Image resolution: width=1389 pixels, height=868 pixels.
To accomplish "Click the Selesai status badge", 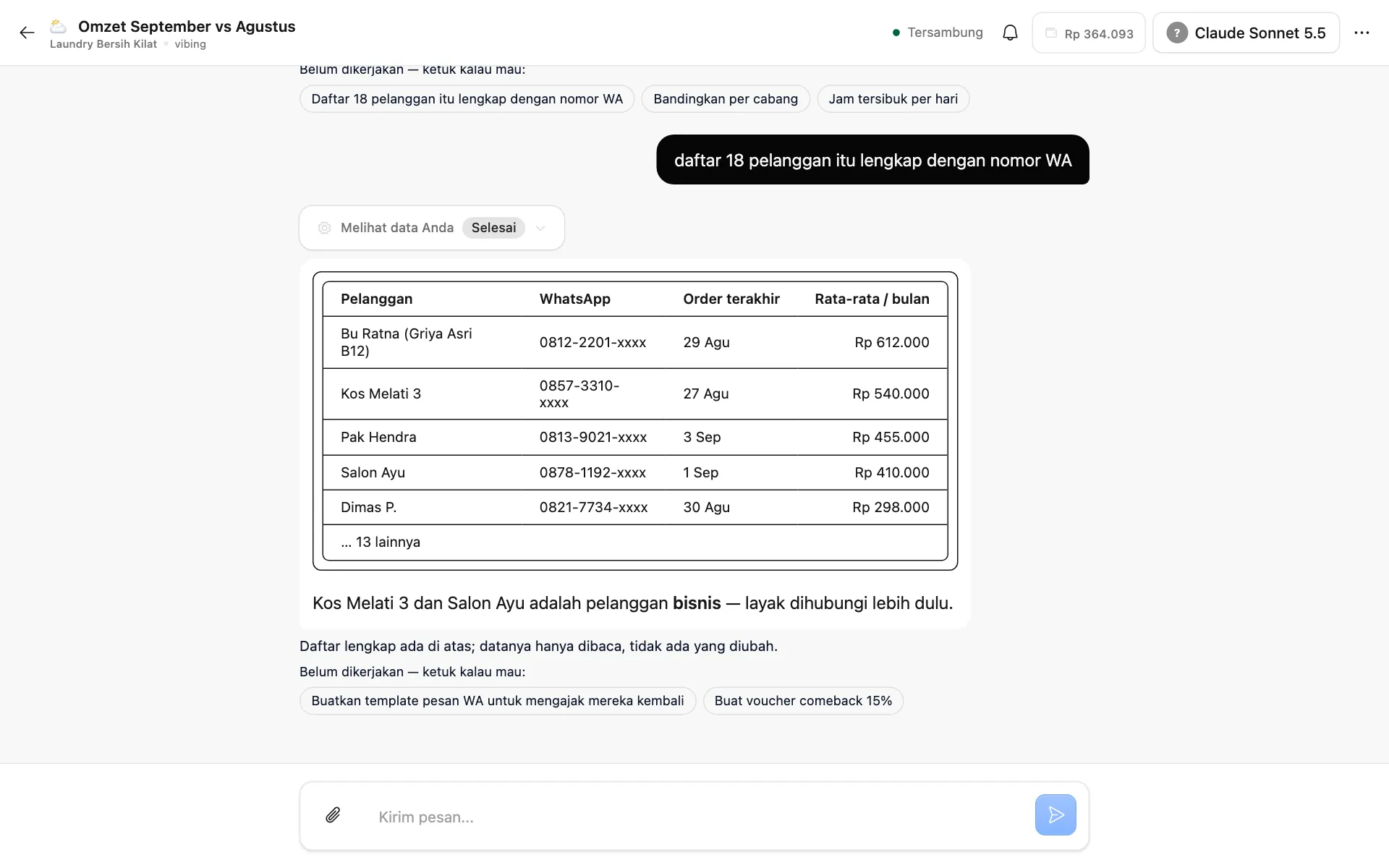I will pyautogui.click(x=493, y=228).
